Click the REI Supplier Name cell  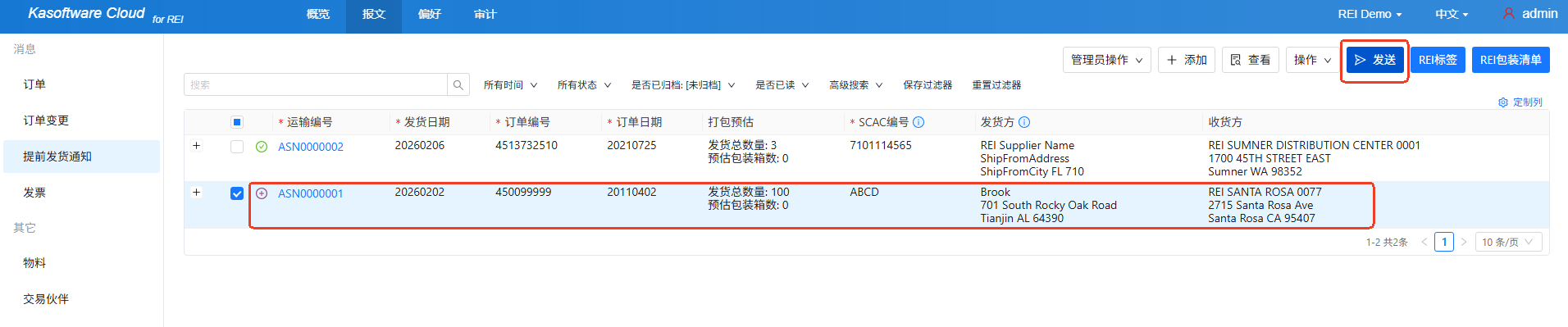tap(1028, 145)
